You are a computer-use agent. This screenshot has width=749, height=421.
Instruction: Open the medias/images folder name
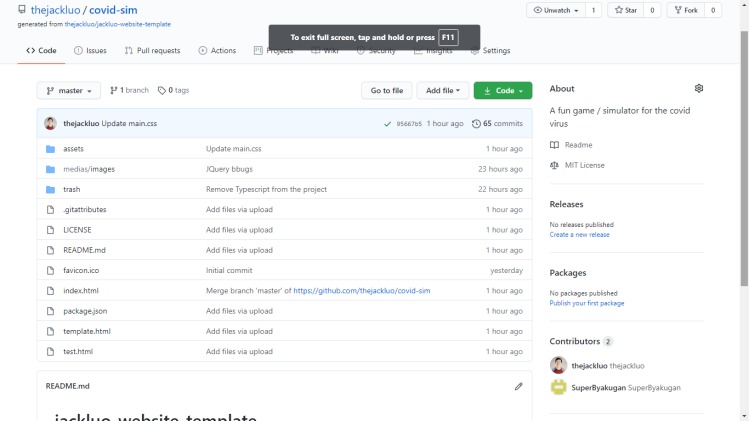[x=89, y=169]
